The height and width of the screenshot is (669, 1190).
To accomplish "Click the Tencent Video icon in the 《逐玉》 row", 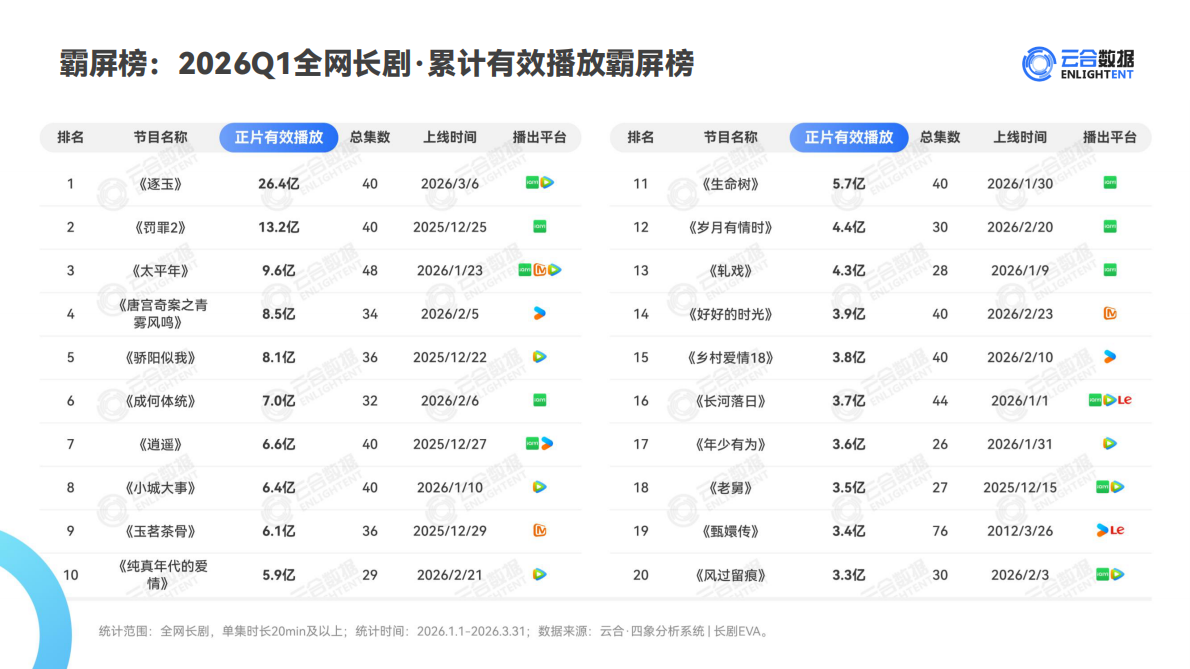I will click(547, 183).
